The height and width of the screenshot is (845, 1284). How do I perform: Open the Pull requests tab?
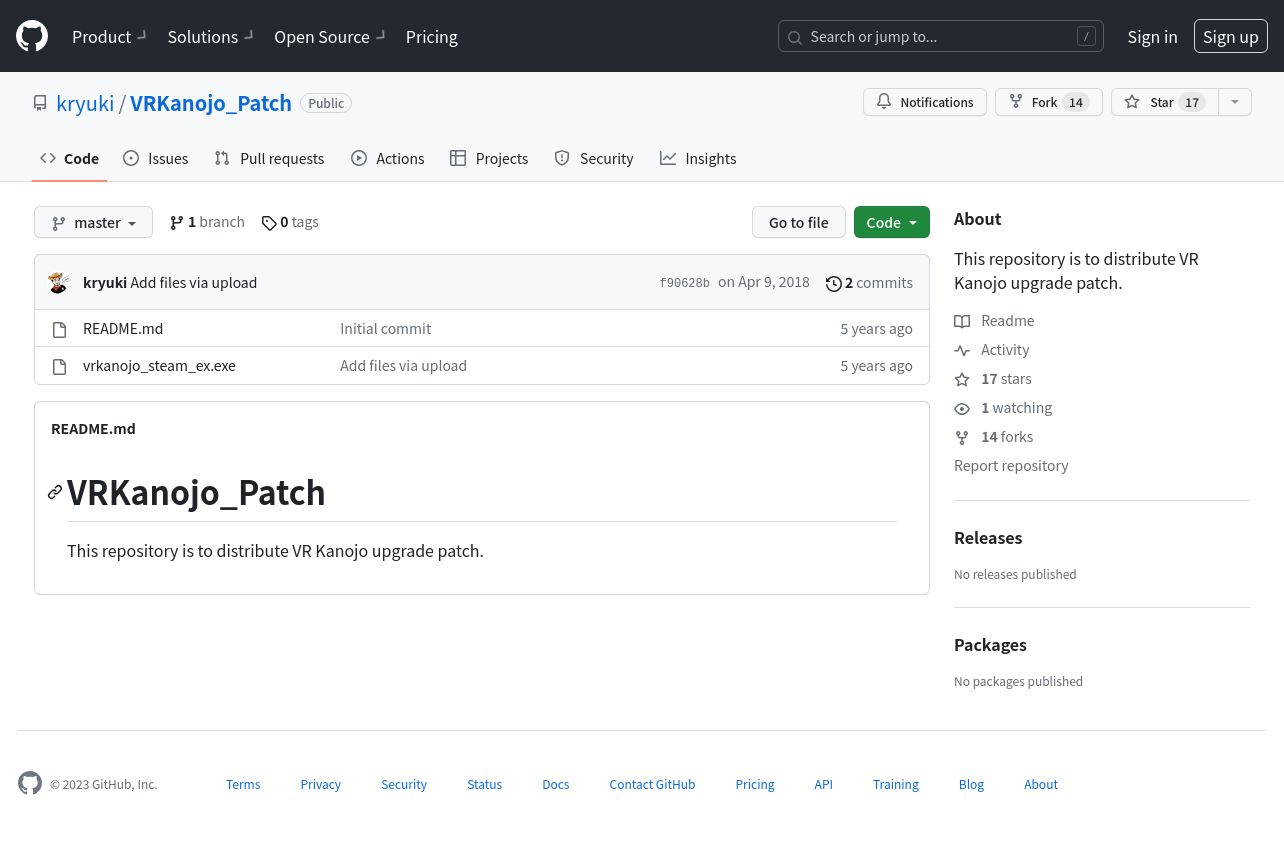tap(269, 158)
